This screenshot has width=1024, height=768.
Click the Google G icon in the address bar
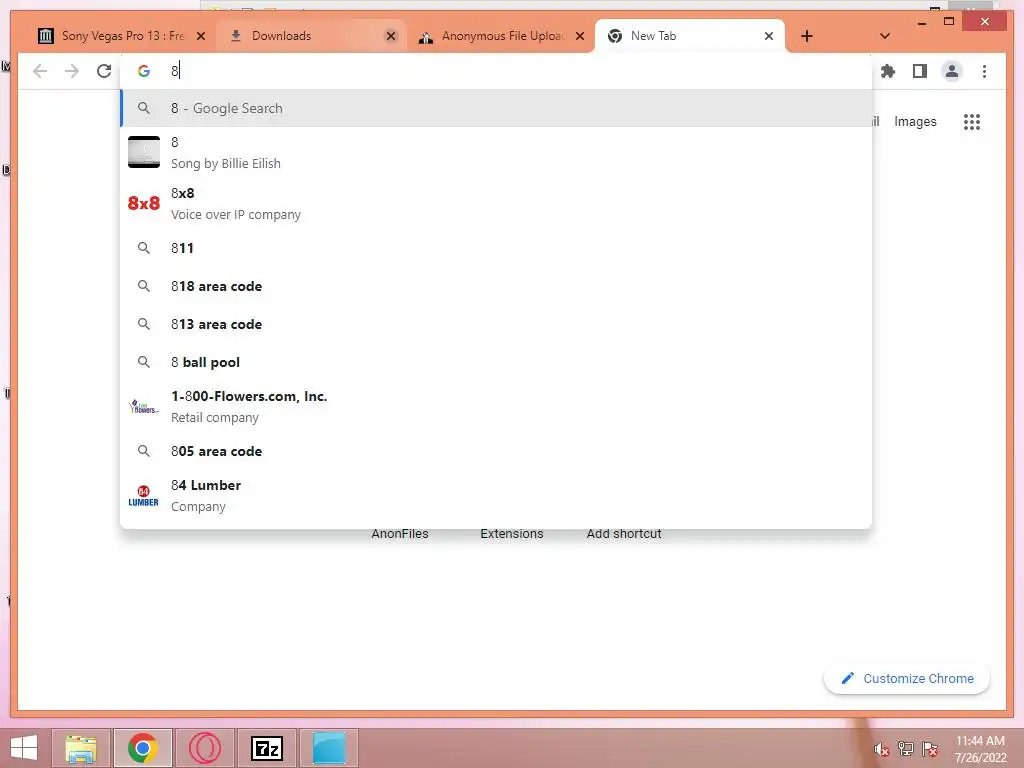tap(144, 71)
